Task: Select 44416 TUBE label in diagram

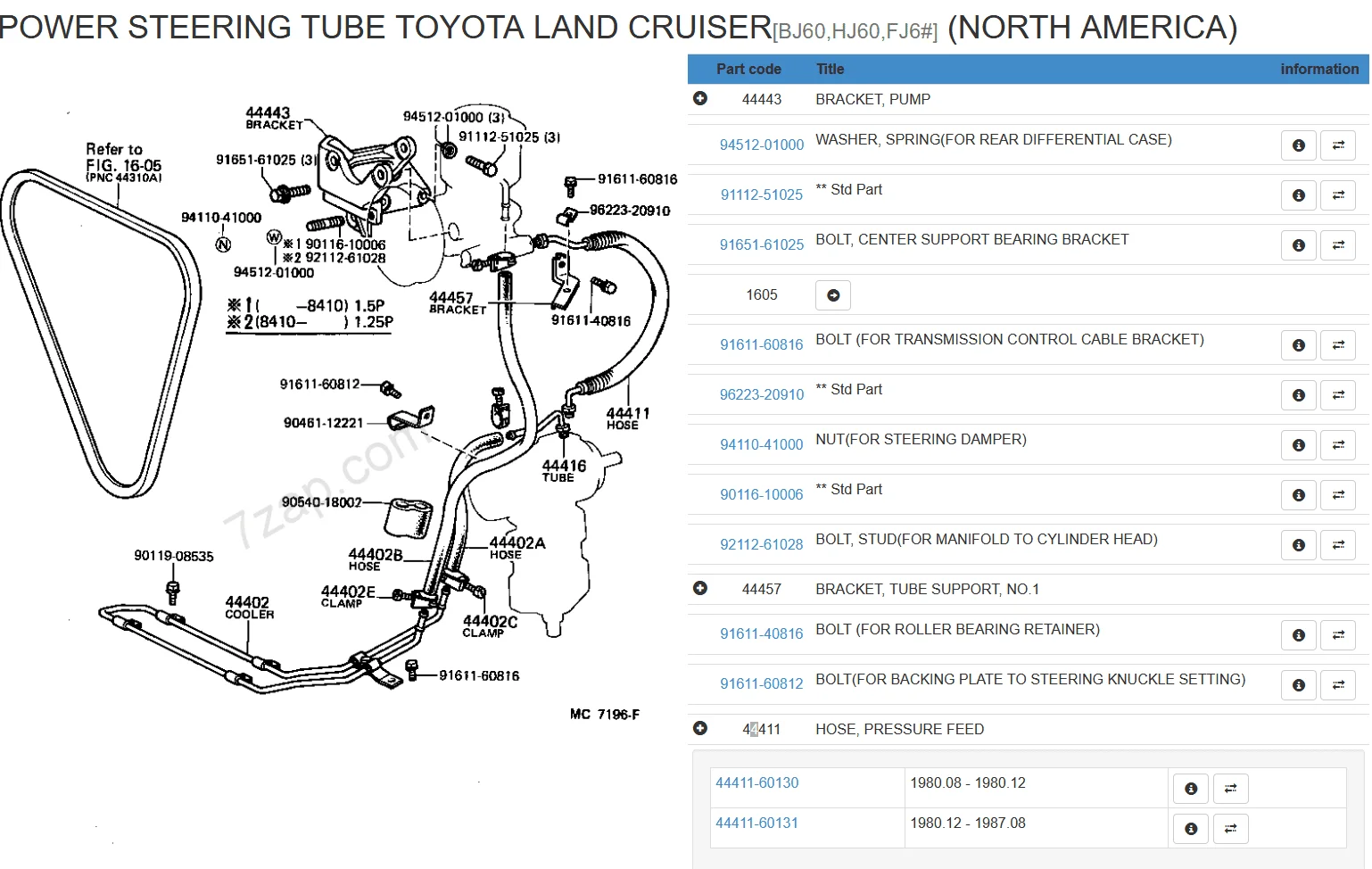Action: coord(564,470)
